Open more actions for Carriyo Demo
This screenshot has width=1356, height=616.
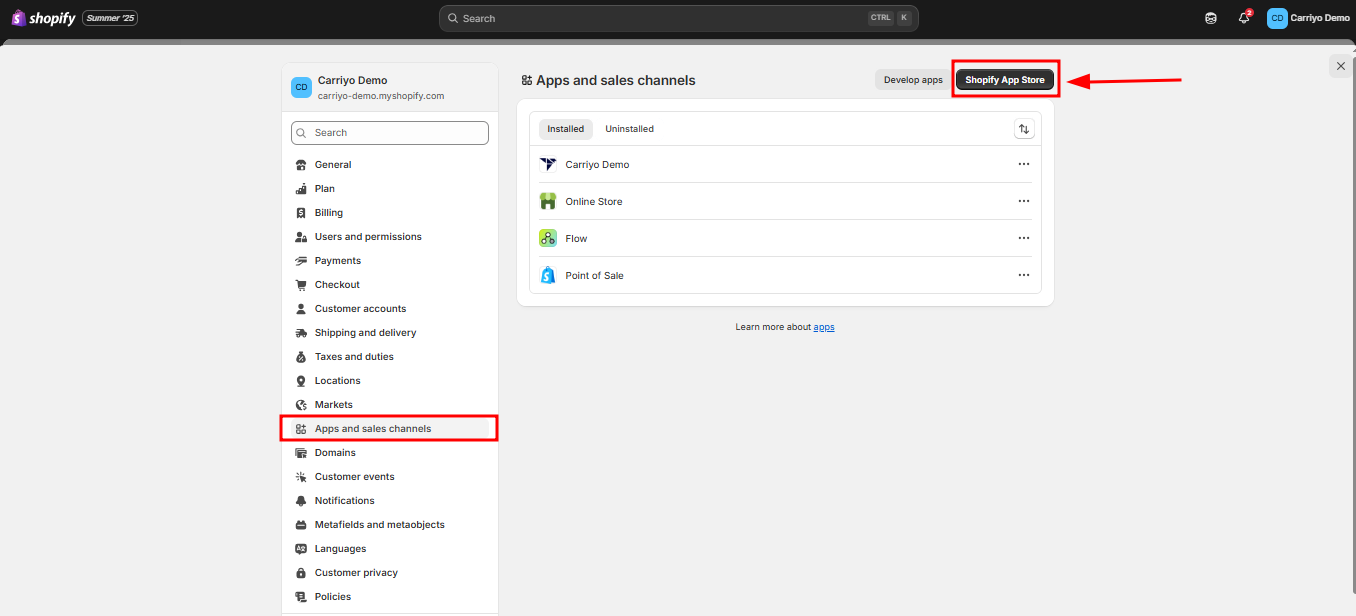point(1024,164)
